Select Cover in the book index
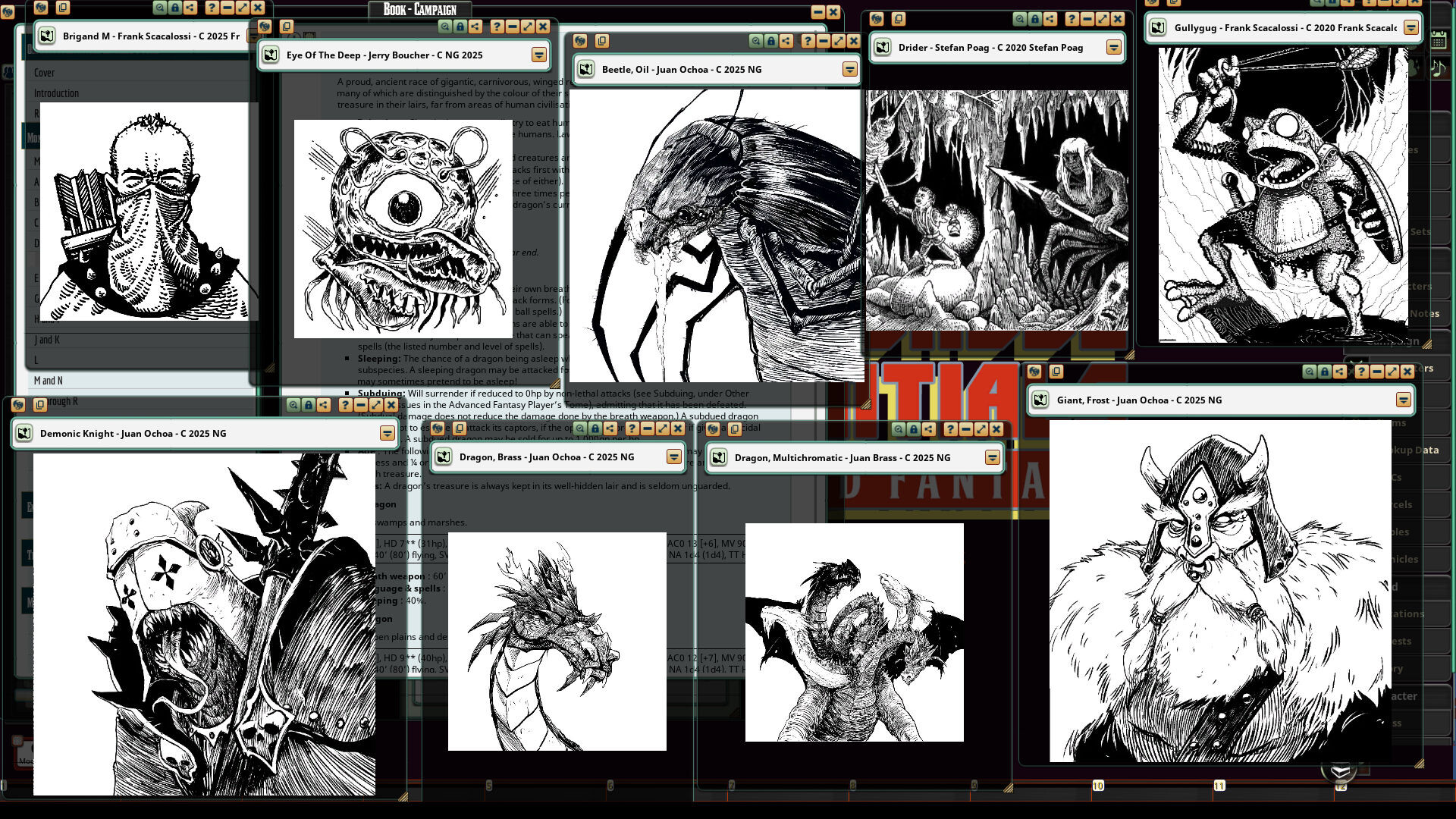 pyautogui.click(x=44, y=73)
